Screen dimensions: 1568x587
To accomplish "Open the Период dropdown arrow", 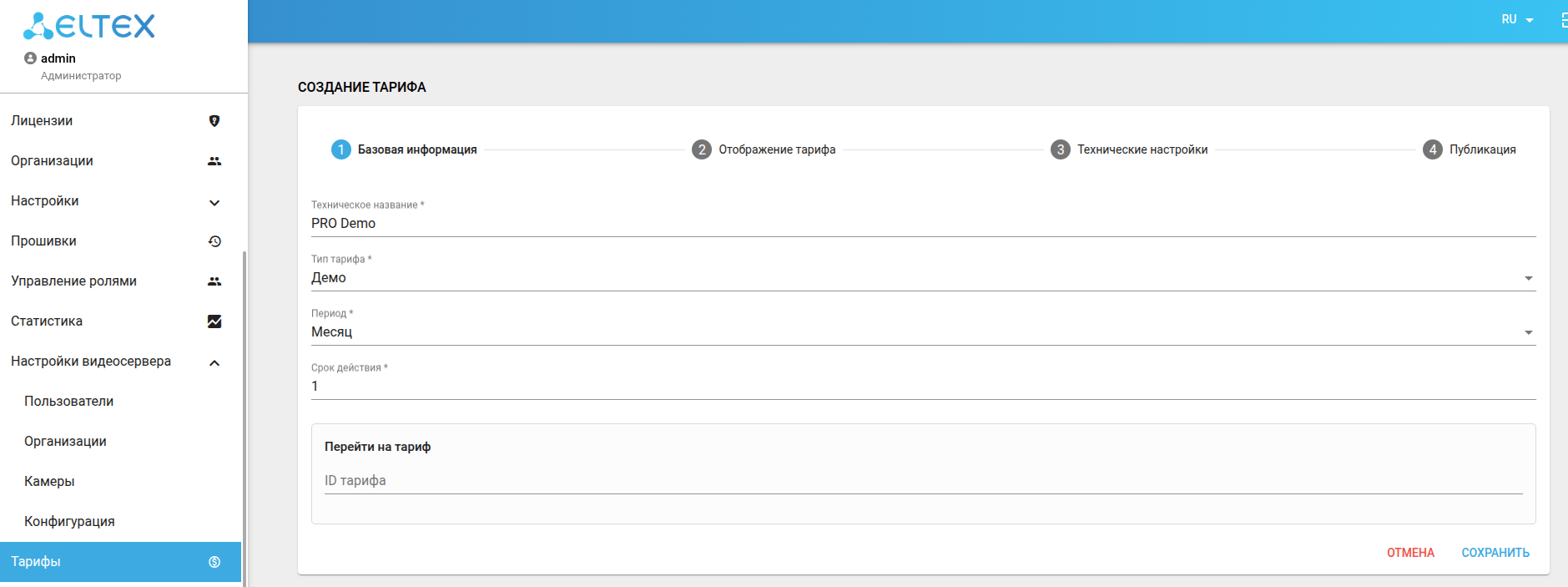I will 1529,332.
